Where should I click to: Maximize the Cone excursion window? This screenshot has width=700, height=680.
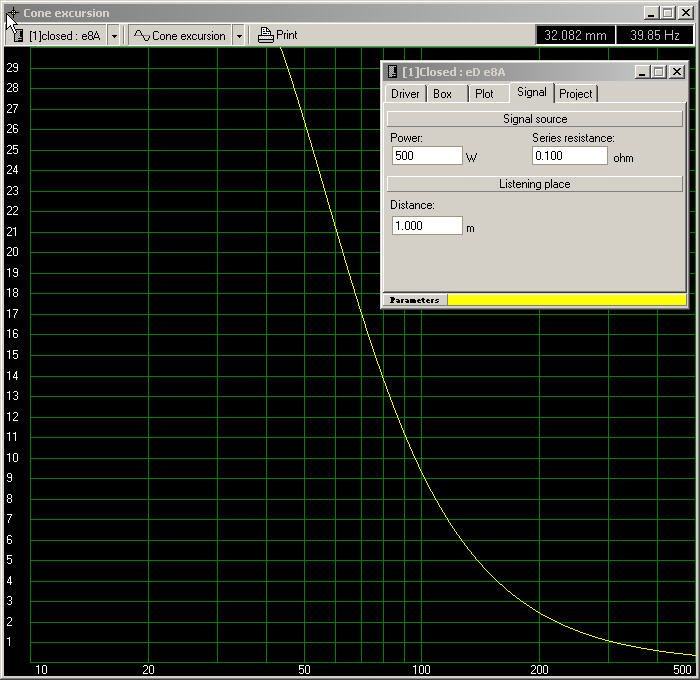click(x=667, y=13)
